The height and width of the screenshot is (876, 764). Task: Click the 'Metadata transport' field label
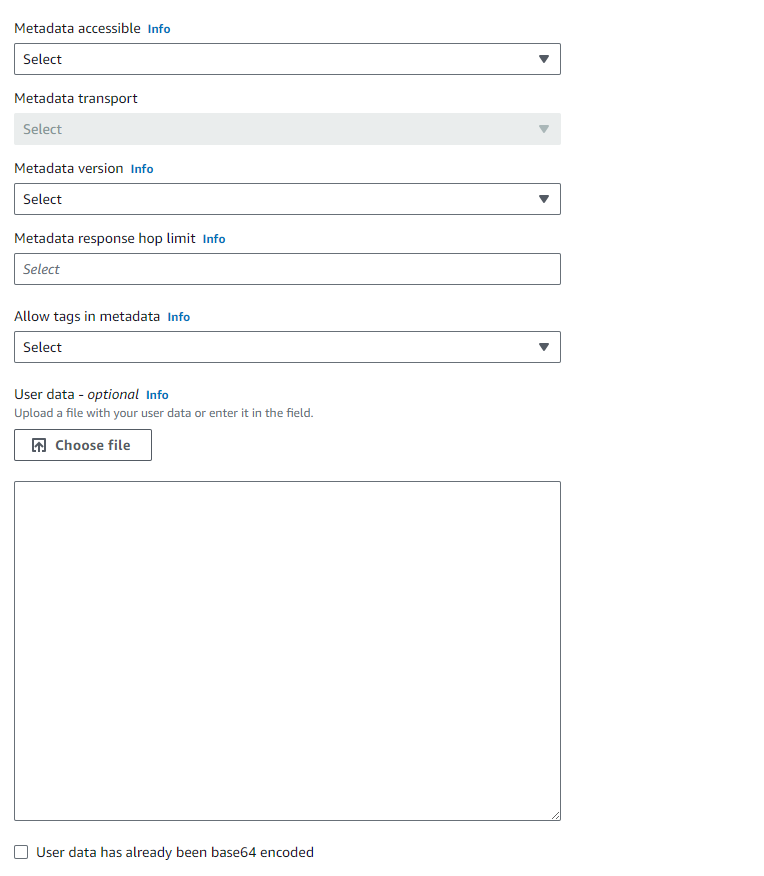[x=76, y=99]
